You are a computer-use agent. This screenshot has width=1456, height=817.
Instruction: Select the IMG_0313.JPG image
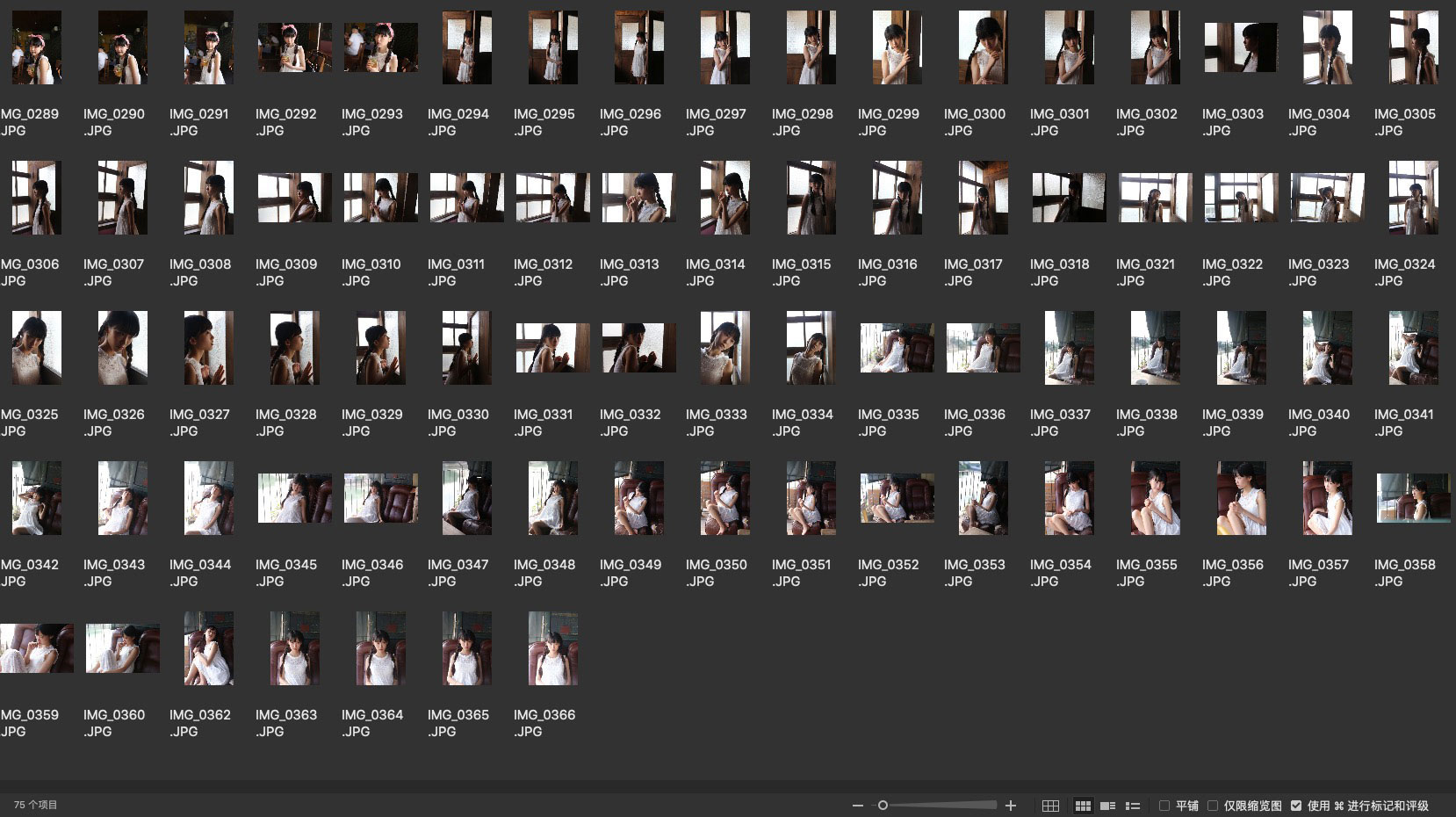tap(638, 198)
